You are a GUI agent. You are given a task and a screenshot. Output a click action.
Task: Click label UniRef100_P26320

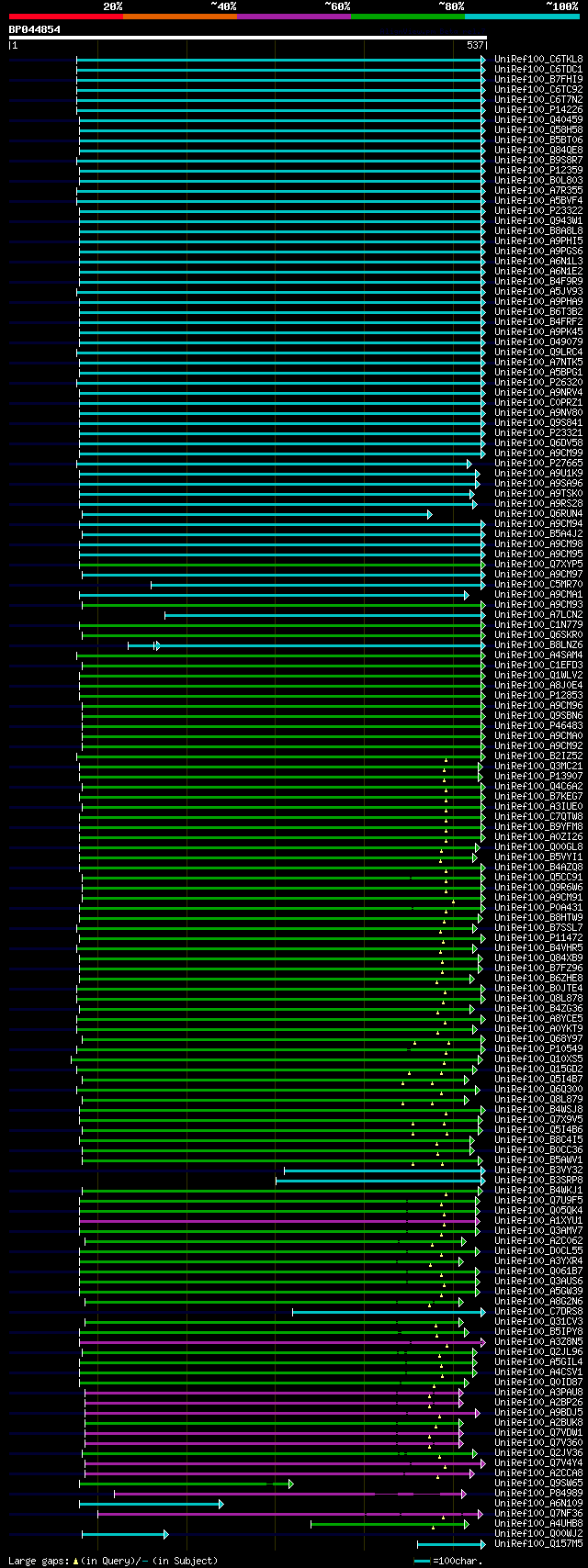538,382
